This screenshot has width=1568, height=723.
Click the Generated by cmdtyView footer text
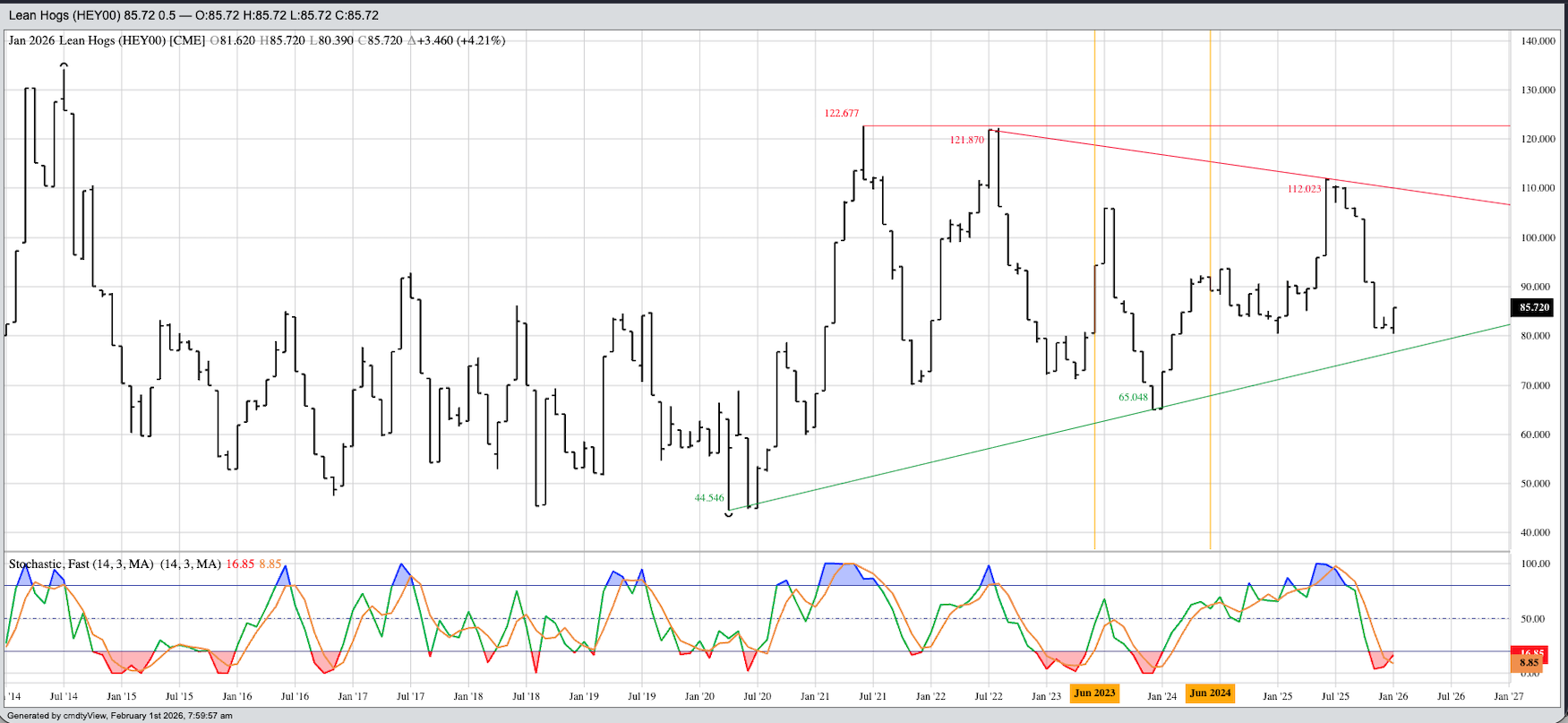(x=119, y=716)
